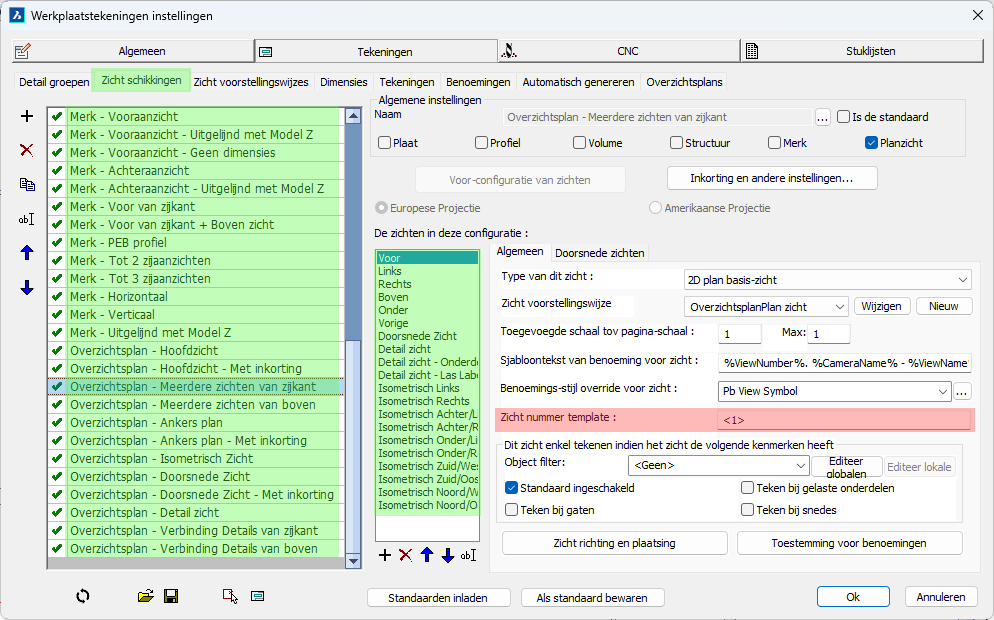Click the copy icon beside the arrangement list
The width and height of the screenshot is (994, 620).
coord(27,185)
